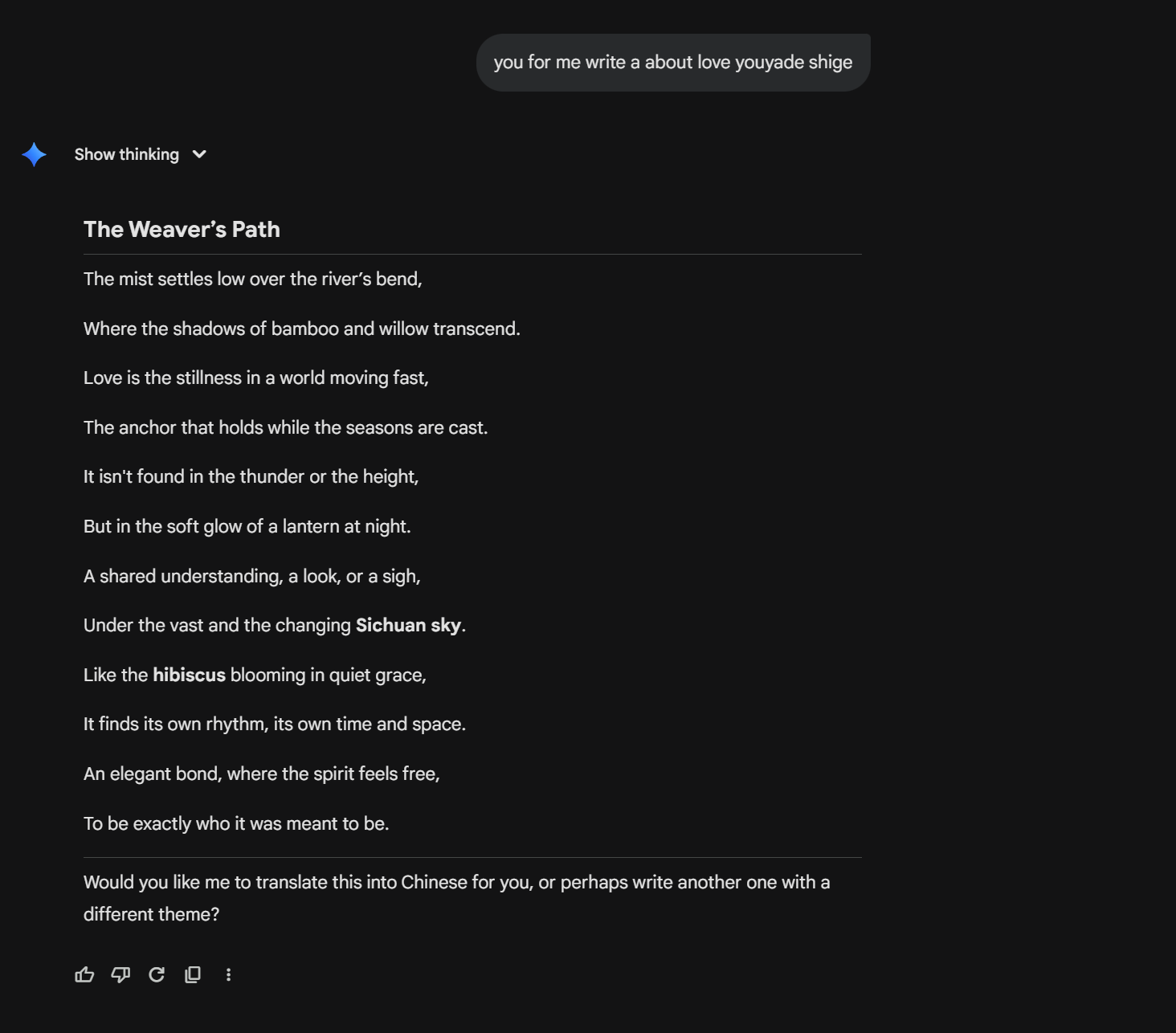
Task: Click the line about the anchor that holds
Action: [286, 427]
